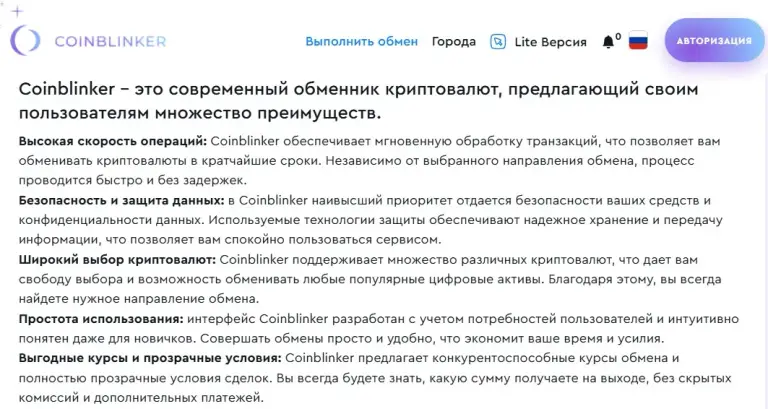Select the Russian flag language icon
This screenshot has width=768, height=409.
638,41
